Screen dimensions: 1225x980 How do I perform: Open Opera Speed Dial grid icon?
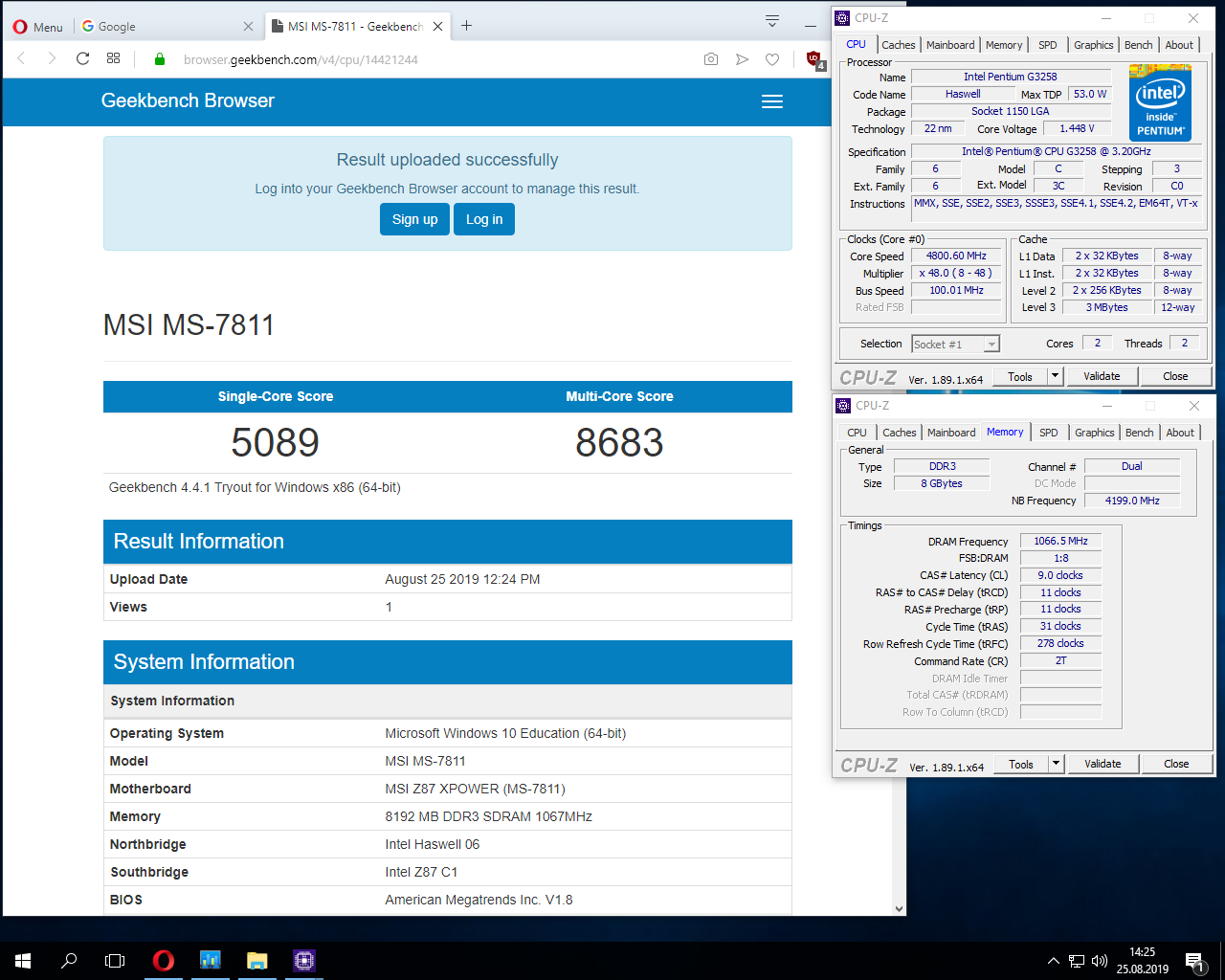[x=113, y=58]
